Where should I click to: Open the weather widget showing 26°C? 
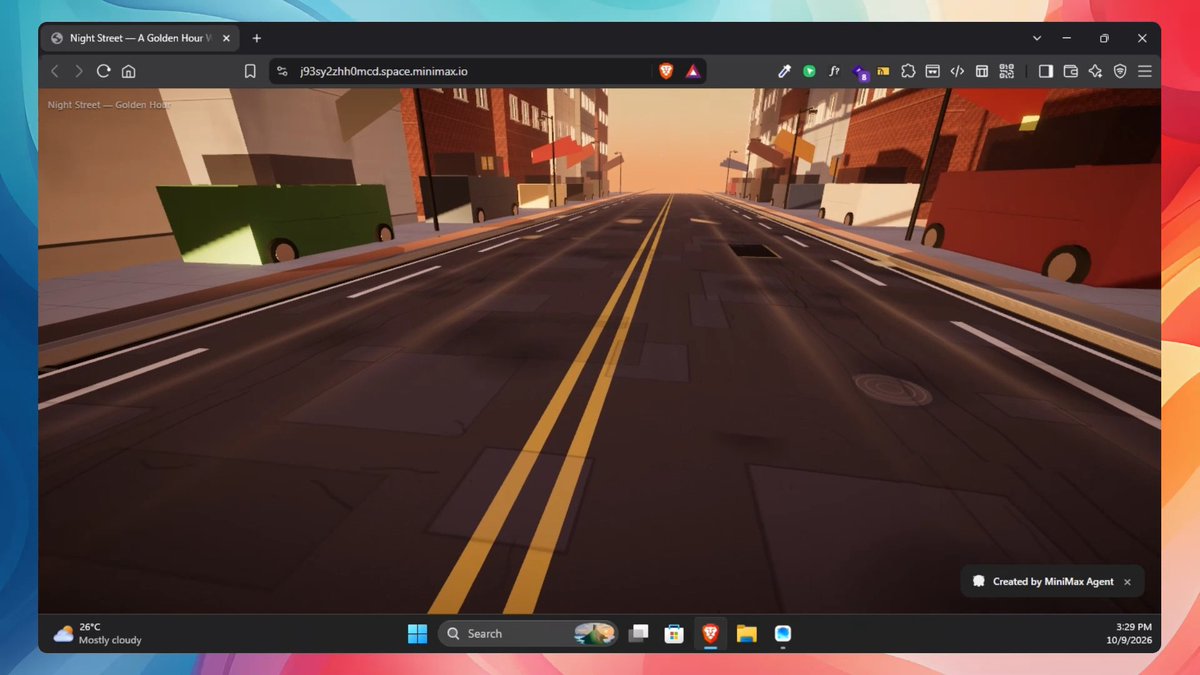(98, 633)
